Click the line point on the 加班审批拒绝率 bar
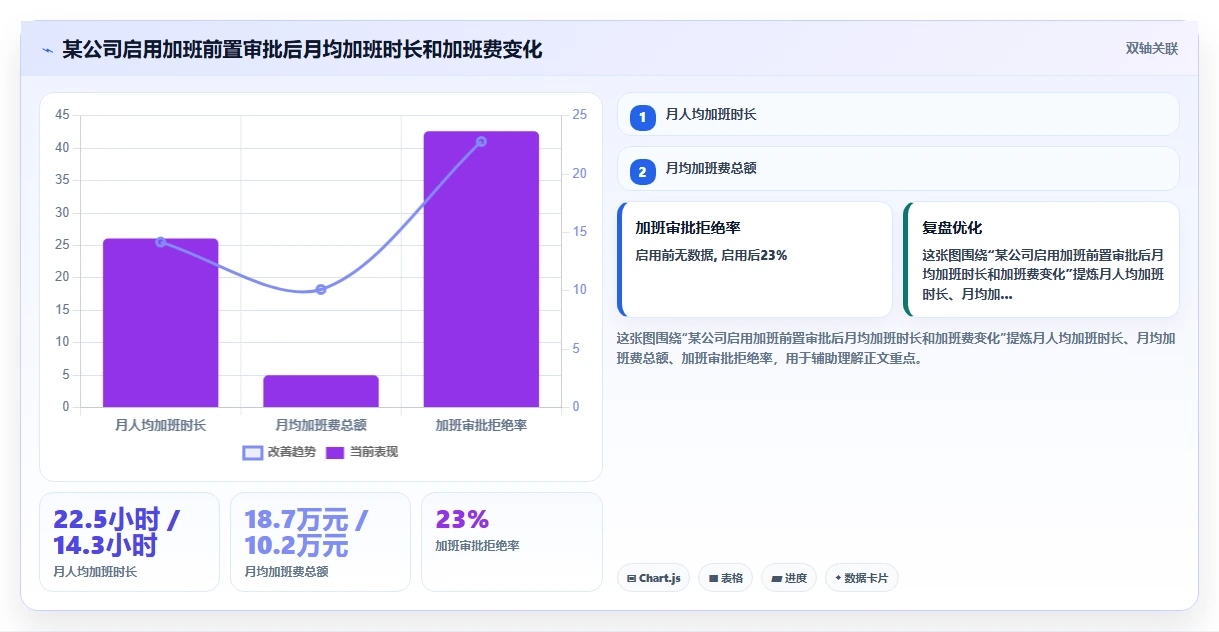This screenshot has height=632, width=1219. (481, 142)
